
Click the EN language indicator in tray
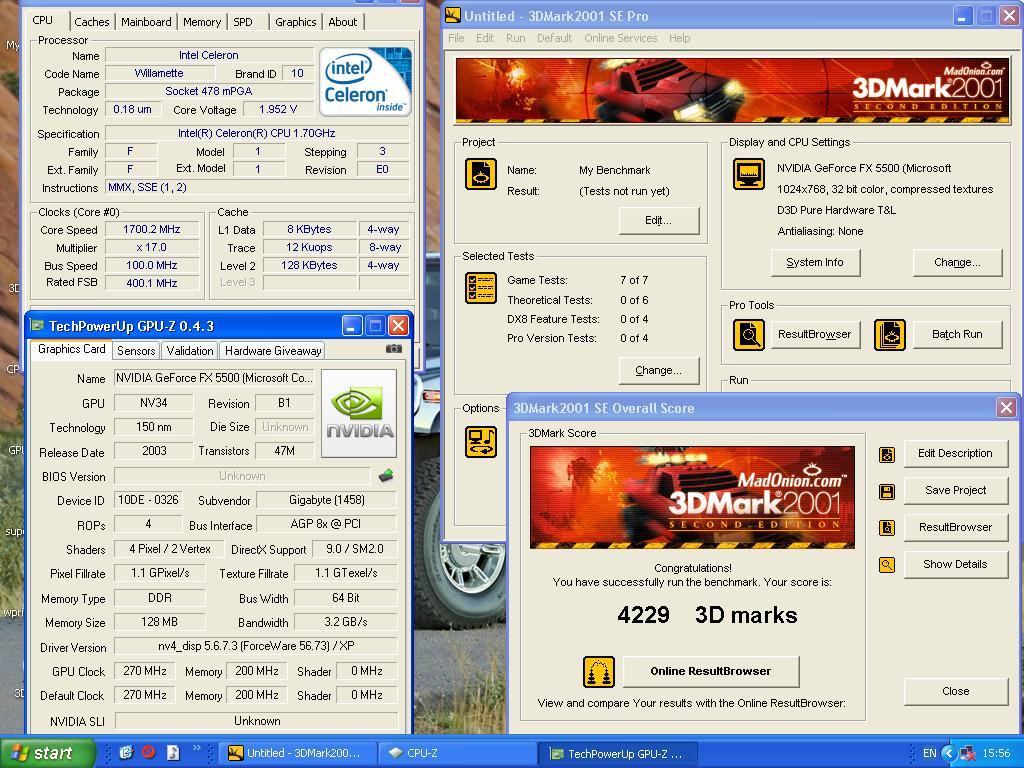click(929, 753)
